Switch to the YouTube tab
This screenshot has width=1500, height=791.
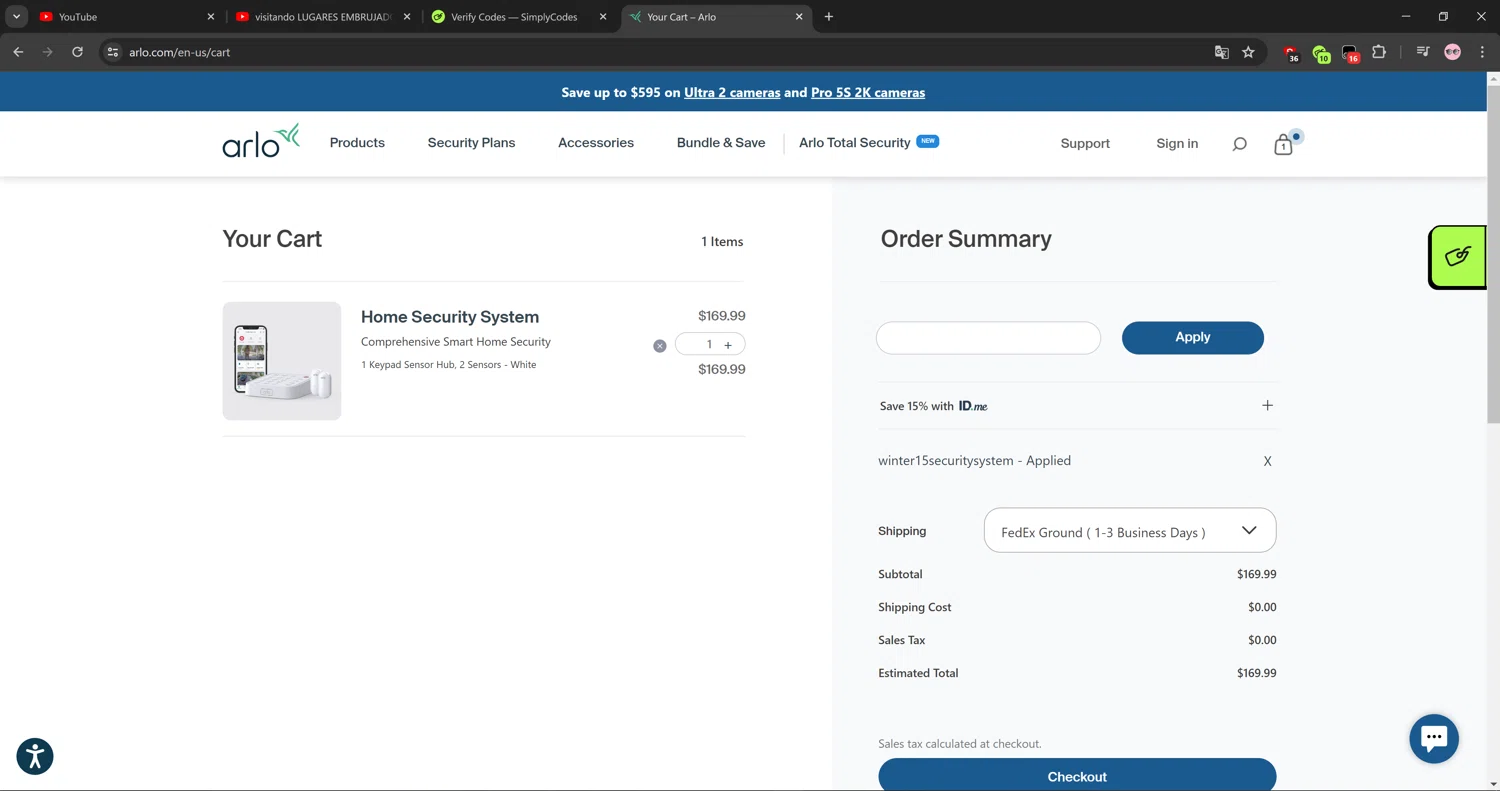pyautogui.click(x=125, y=17)
